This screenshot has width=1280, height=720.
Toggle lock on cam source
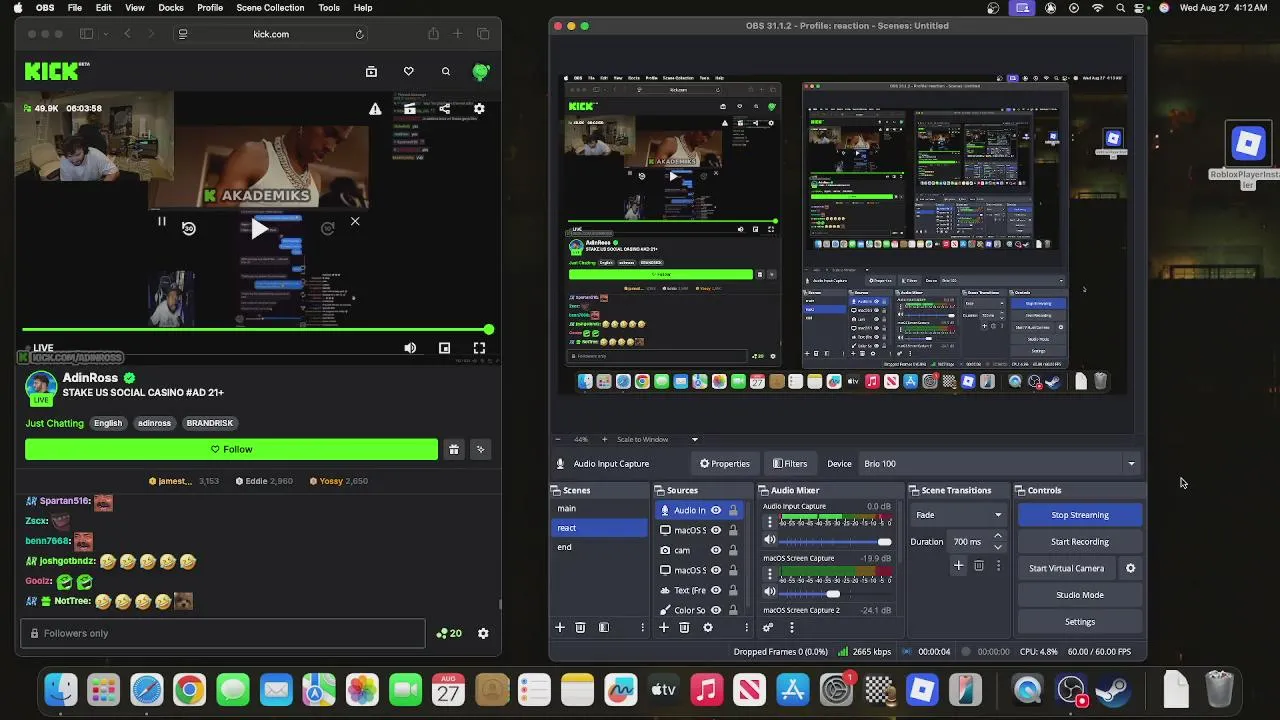click(x=733, y=550)
